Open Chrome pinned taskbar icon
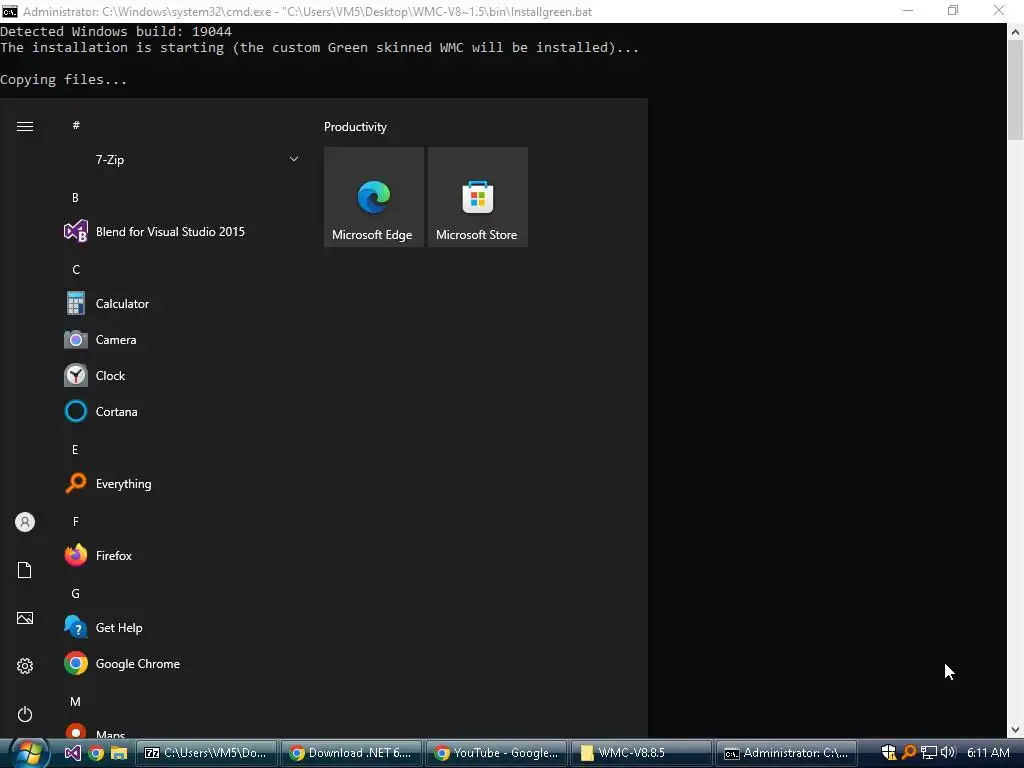 pyautogui.click(x=96, y=753)
